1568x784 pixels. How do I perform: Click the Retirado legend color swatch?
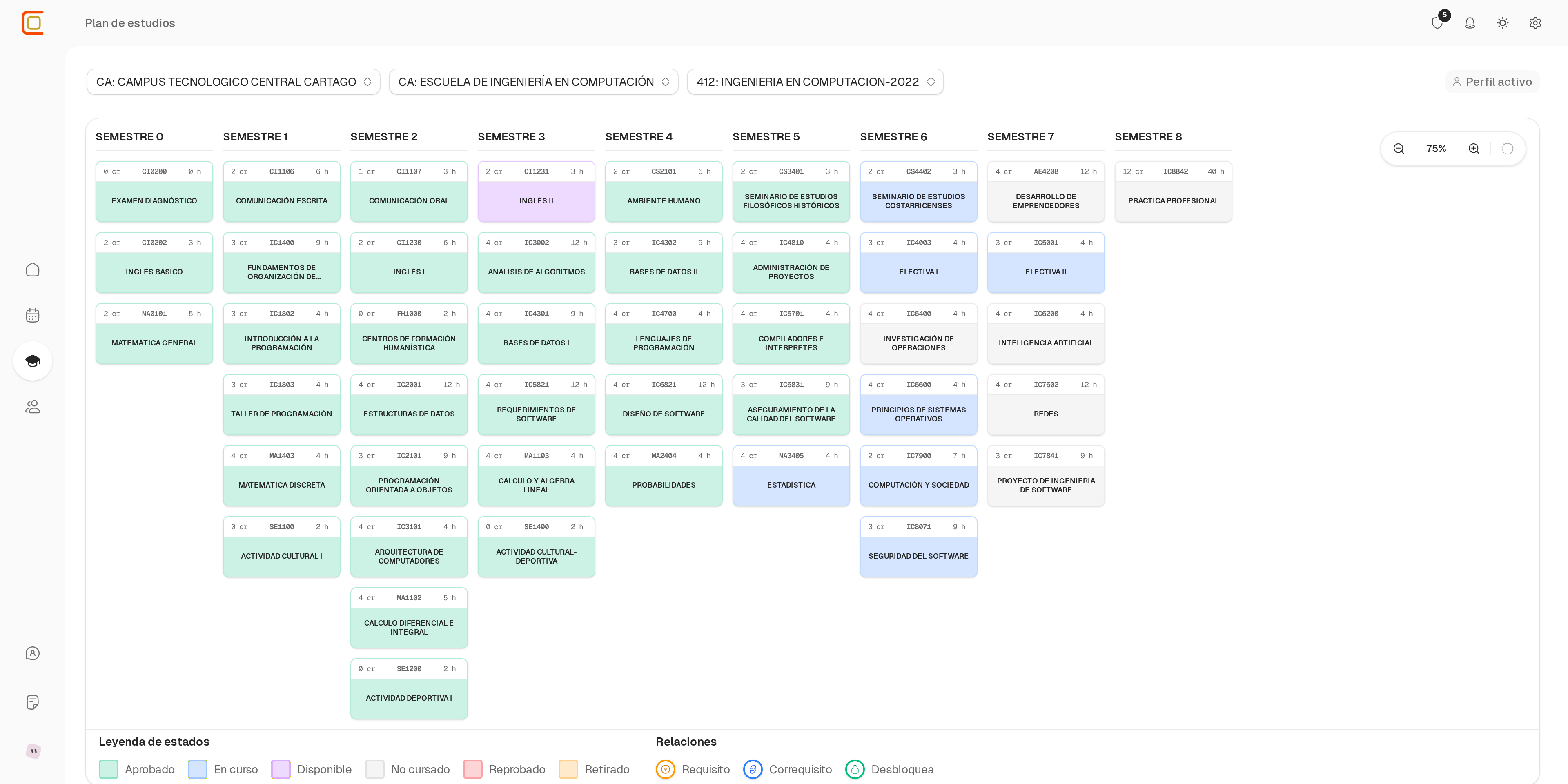[568, 769]
